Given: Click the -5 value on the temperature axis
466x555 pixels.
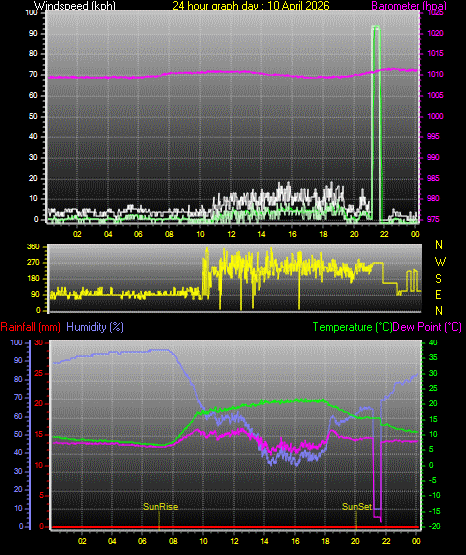Looking at the screenshot, I should pyautogui.click(x=433, y=480).
